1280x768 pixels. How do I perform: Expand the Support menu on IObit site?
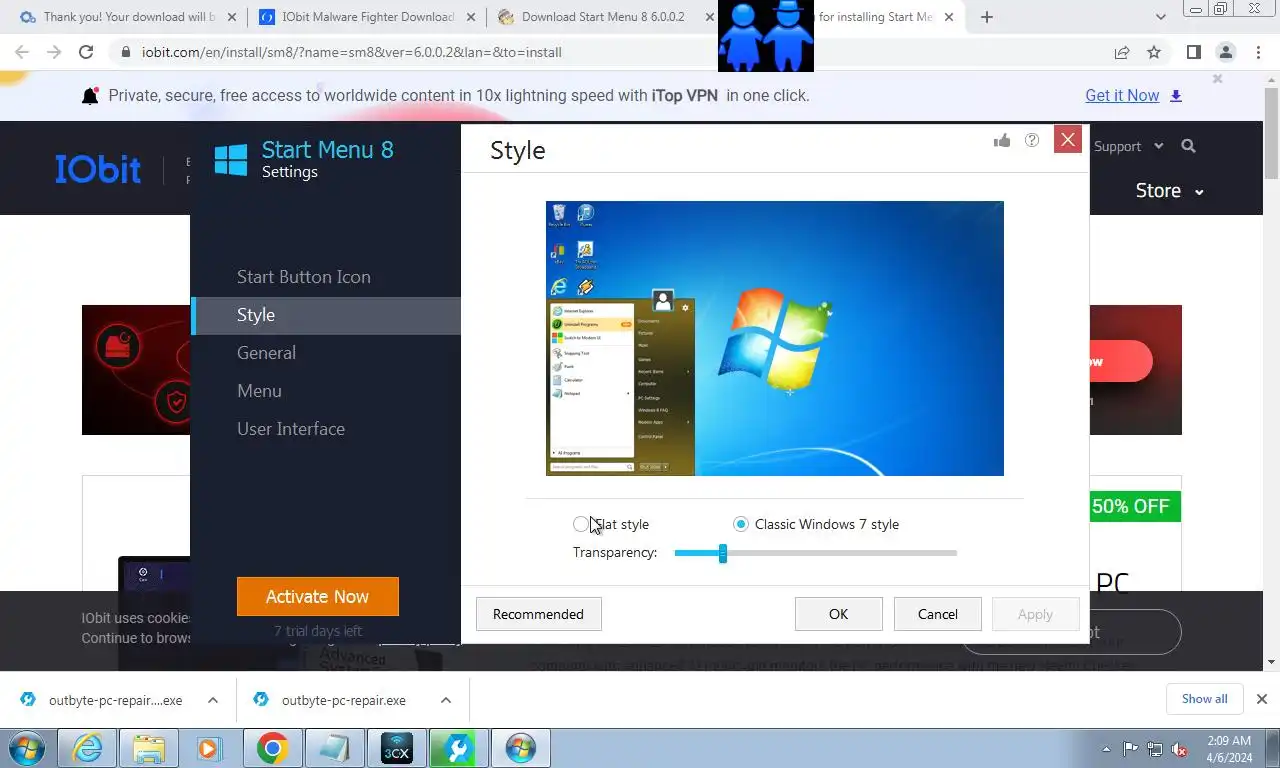[x=1129, y=146]
